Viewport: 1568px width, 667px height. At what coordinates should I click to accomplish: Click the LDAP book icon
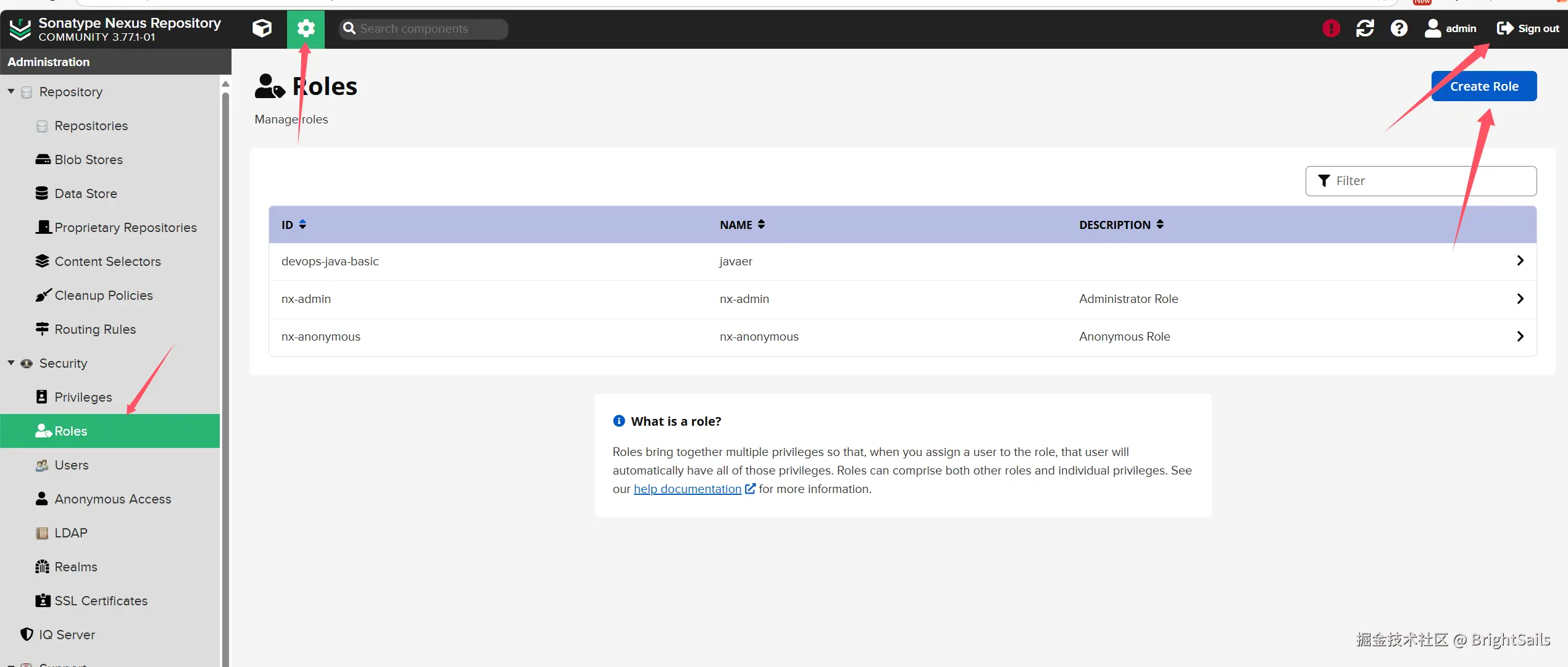pos(42,533)
